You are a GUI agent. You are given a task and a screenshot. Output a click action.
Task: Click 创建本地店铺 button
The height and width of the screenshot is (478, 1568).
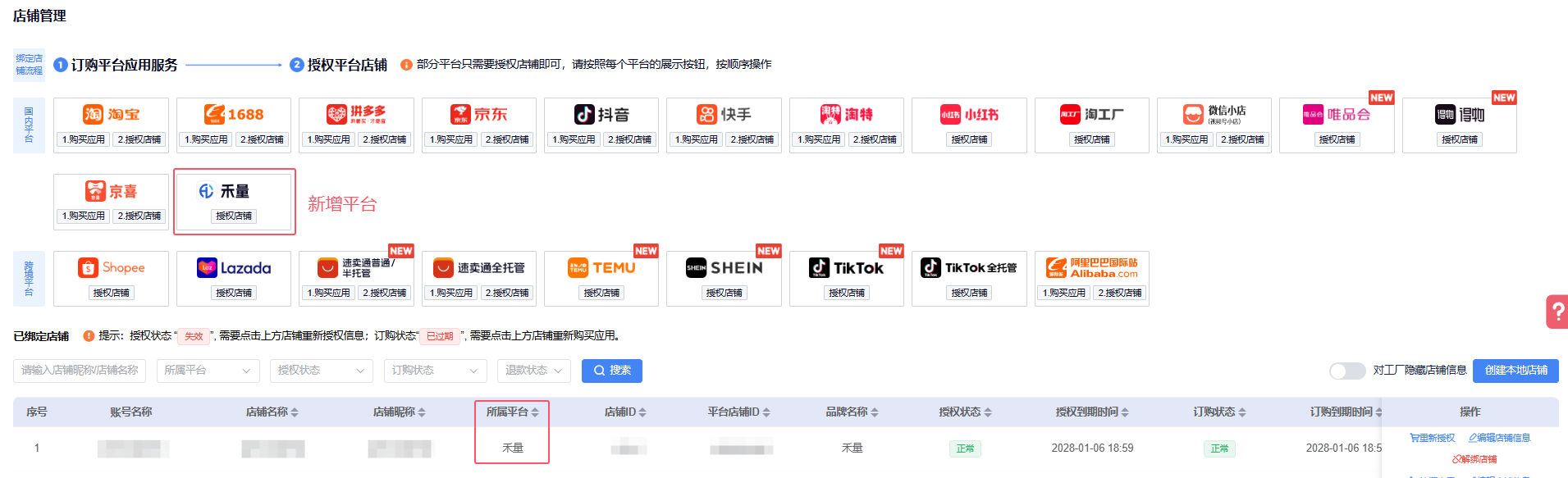click(x=1515, y=371)
